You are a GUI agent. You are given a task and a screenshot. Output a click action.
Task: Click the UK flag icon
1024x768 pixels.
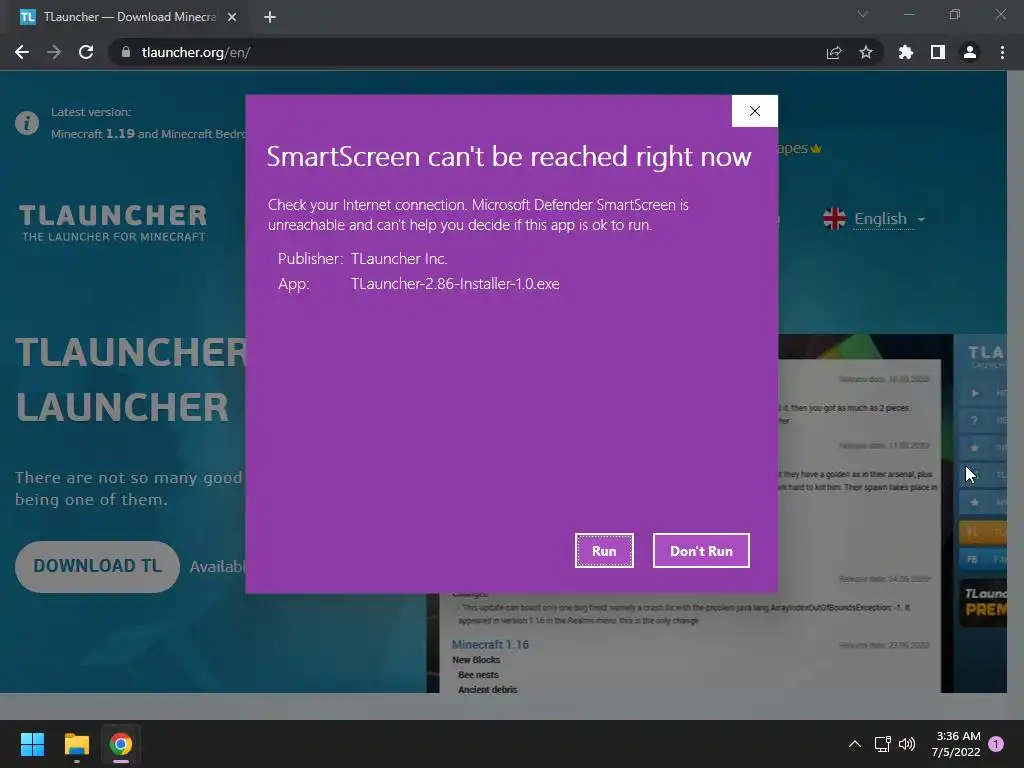(834, 219)
